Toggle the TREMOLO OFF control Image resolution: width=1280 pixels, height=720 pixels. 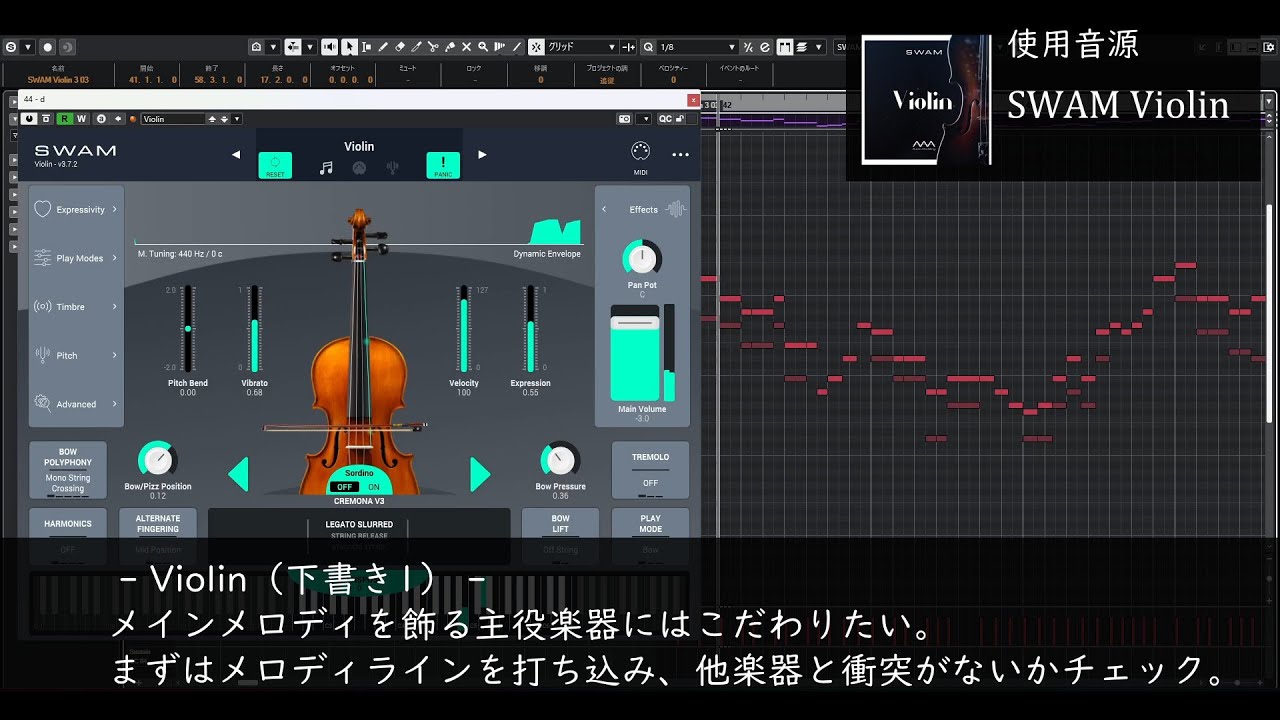tap(650, 470)
